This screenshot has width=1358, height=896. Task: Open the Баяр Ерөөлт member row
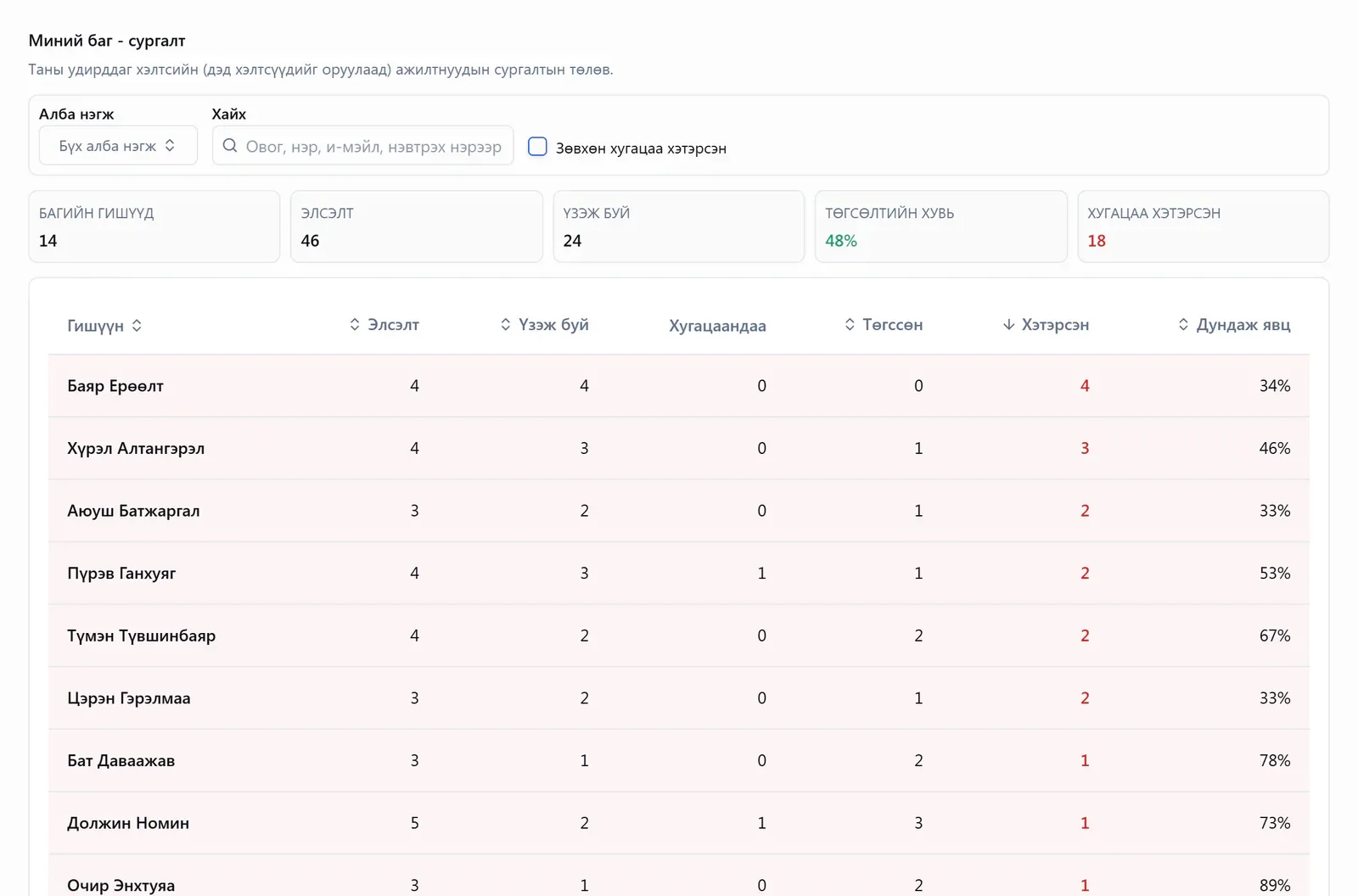tap(679, 386)
